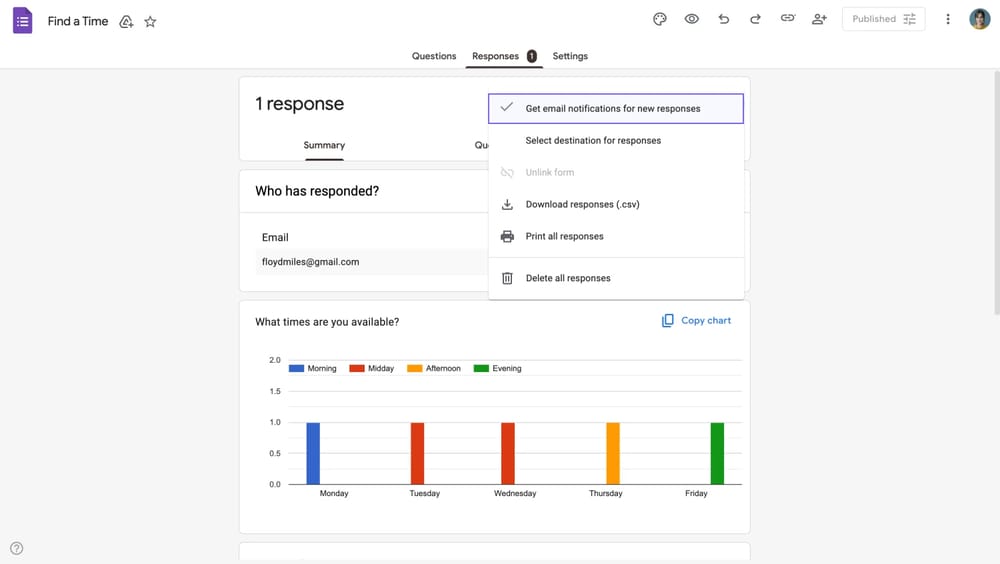Preview the form with eye icon

pyautogui.click(x=691, y=19)
